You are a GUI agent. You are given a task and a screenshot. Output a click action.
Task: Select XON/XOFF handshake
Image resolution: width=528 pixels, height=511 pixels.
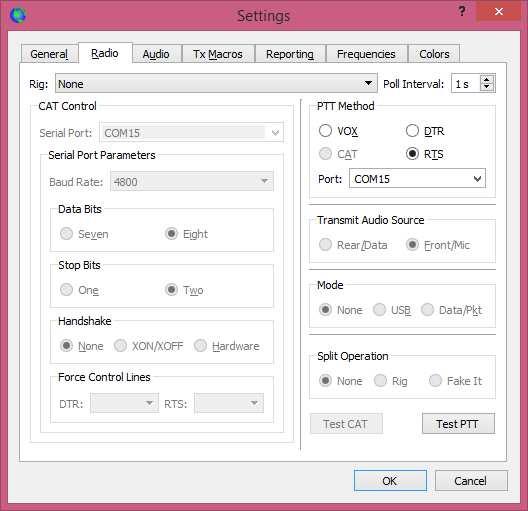pos(148,346)
